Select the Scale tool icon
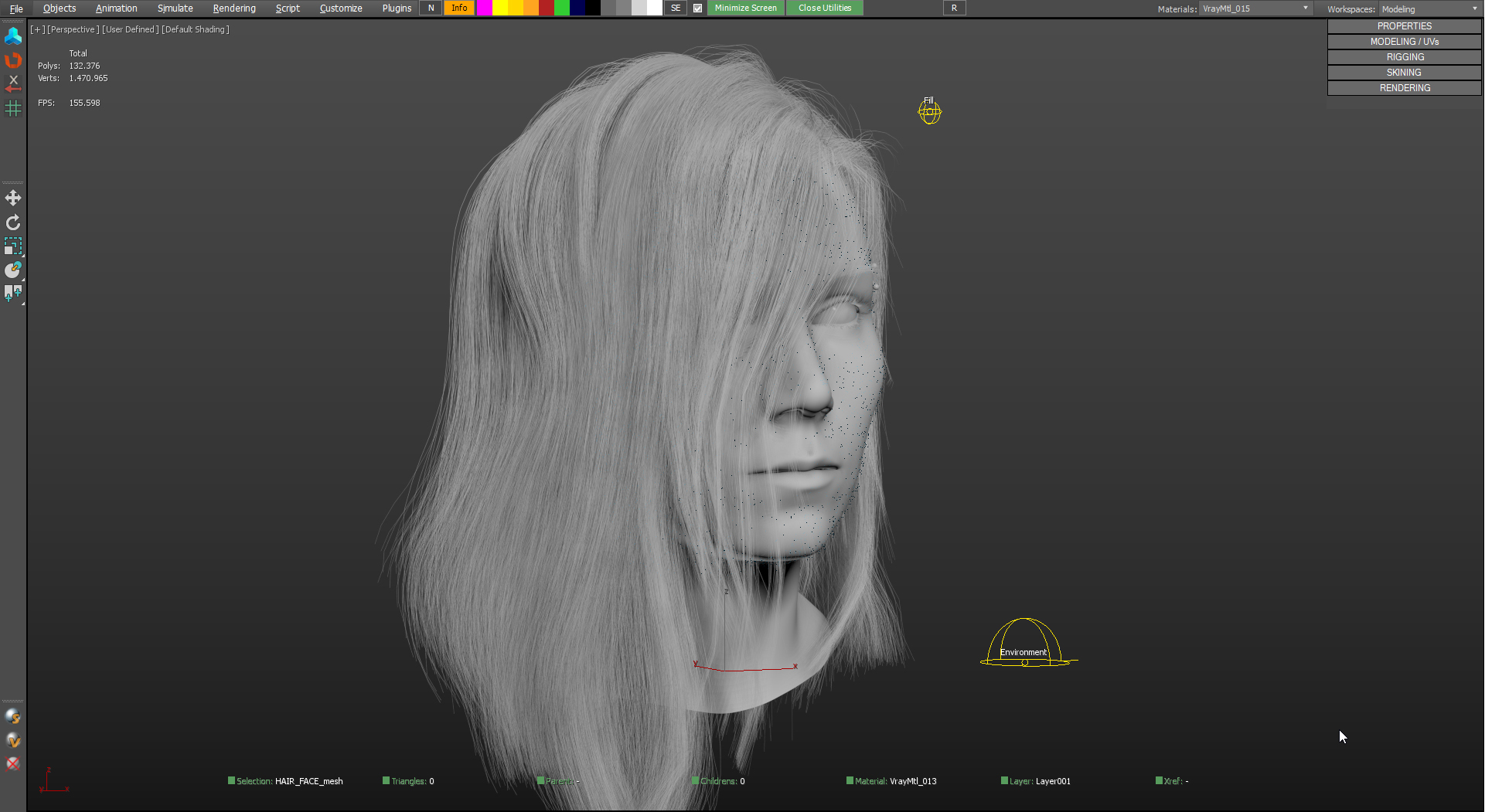 13,246
